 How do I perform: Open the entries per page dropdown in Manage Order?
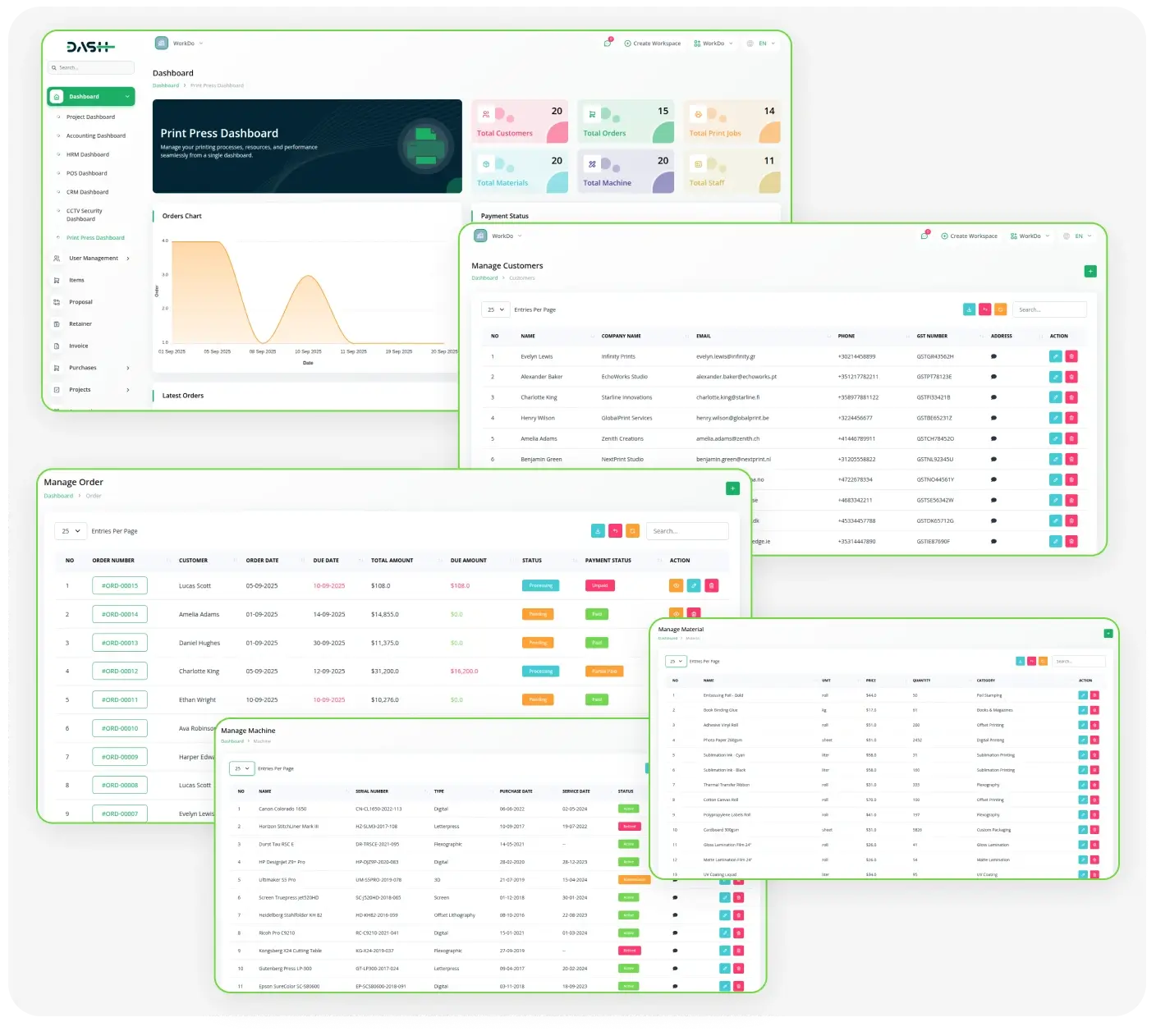pyautogui.click(x=71, y=531)
